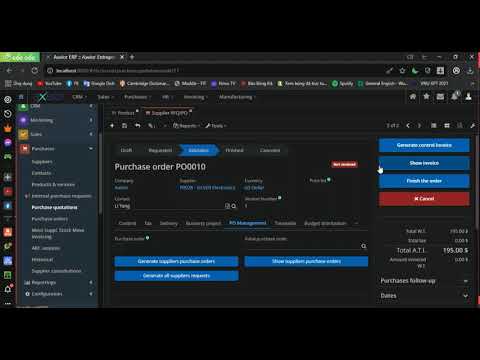This screenshot has width=480, height=360.
Task: Click the new record plus icon
Action: pos(112,126)
